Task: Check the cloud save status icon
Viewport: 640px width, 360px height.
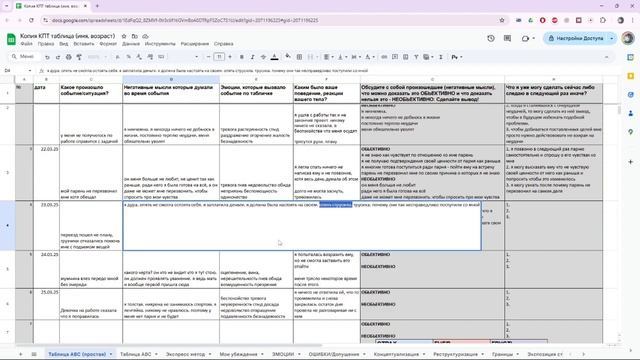Action: click(145, 36)
